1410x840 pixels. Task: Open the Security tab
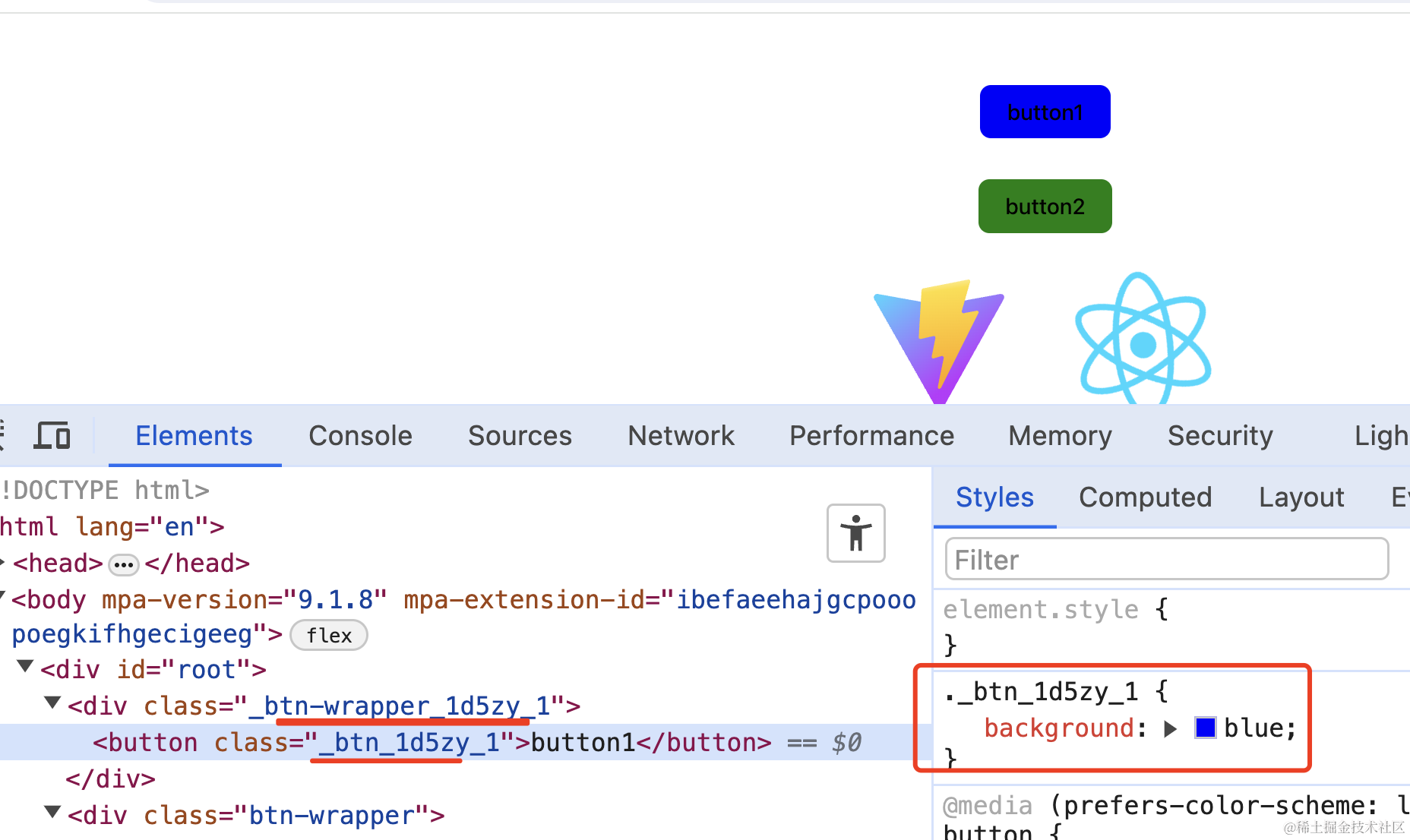pyautogui.click(x=1220, y=436)
